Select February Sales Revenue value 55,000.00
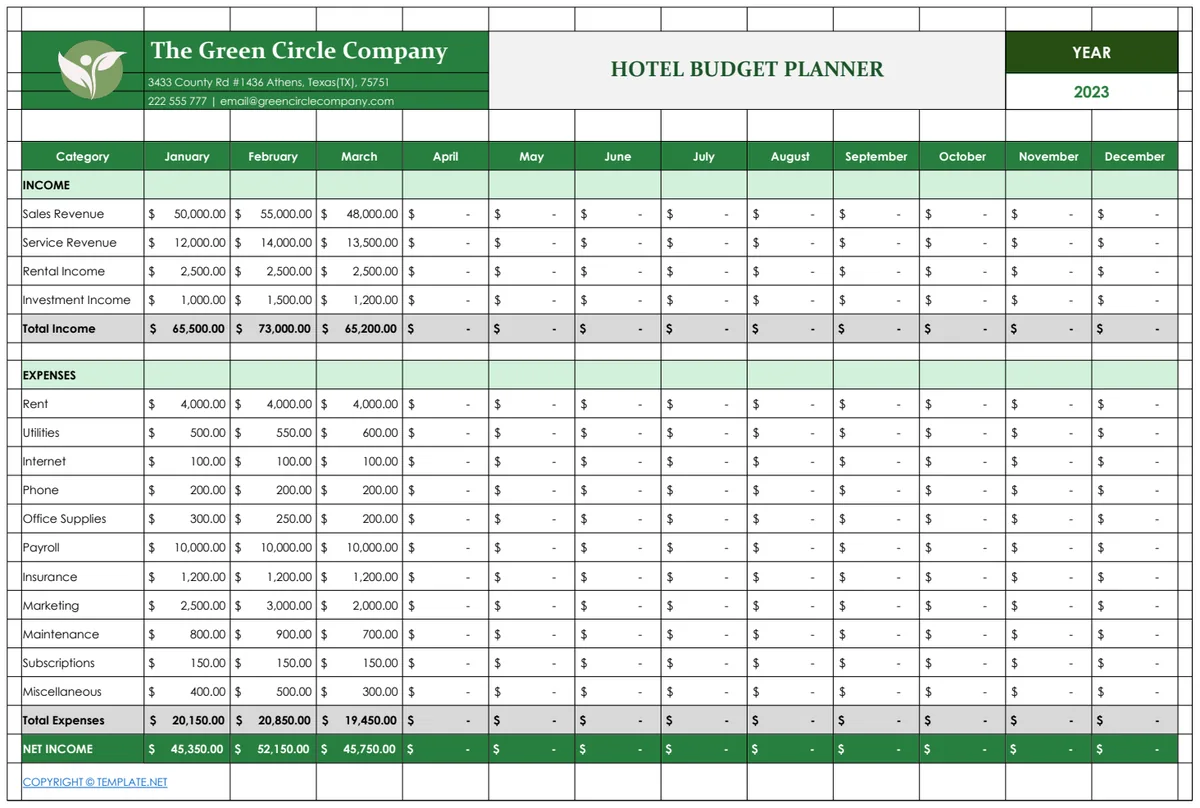This screenshot has width=1200, height=808. click(273, 214)
